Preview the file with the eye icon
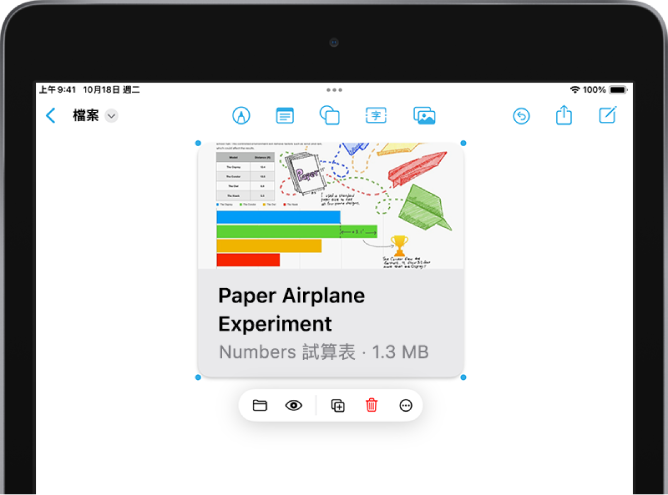The image size is (668, 495). click(294, 405)
